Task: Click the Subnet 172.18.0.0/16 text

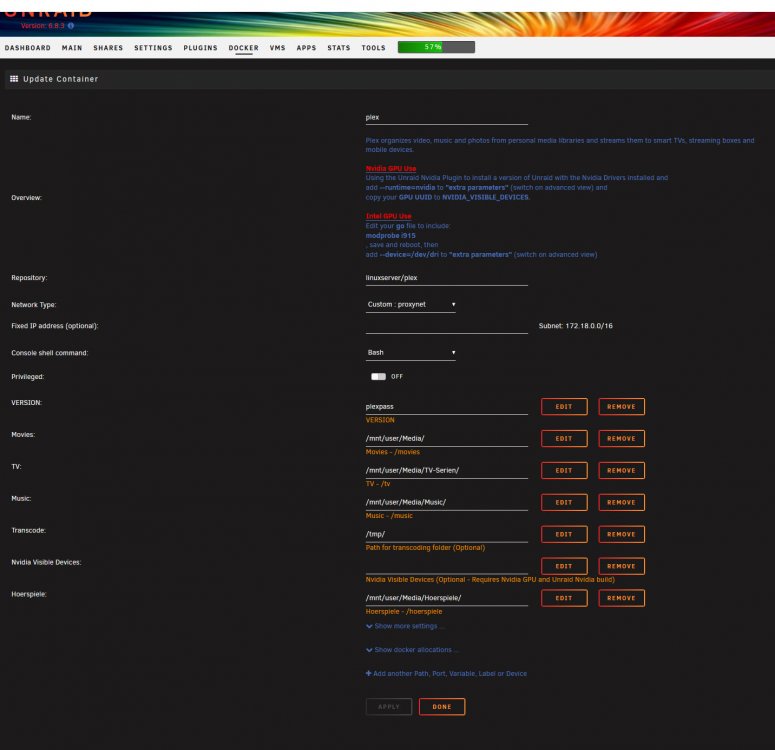Action: click(x=576, y=326)
